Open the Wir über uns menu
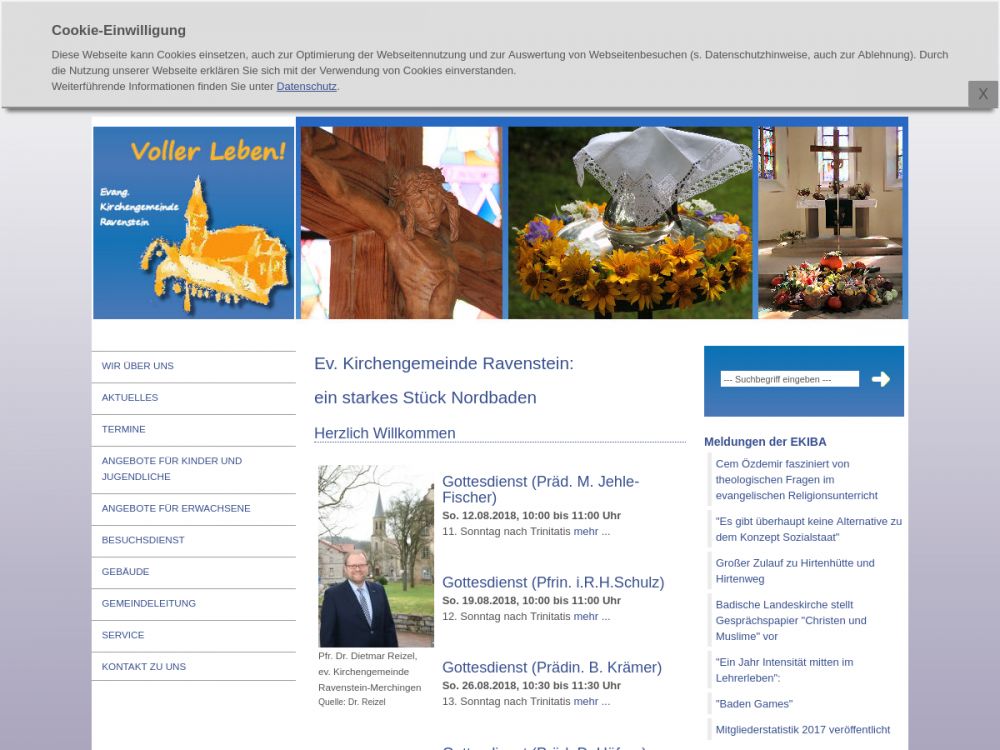The height and width of the screenshot is (750, 1000). pyautogui.click(x=138, y=366)
